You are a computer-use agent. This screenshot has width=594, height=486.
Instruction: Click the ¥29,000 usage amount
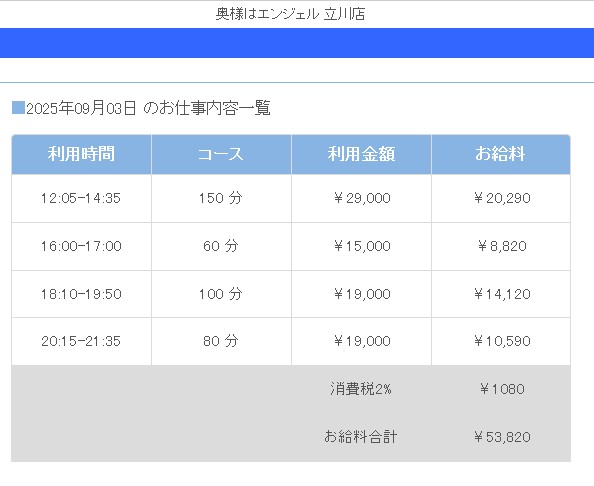pos(362,198)
